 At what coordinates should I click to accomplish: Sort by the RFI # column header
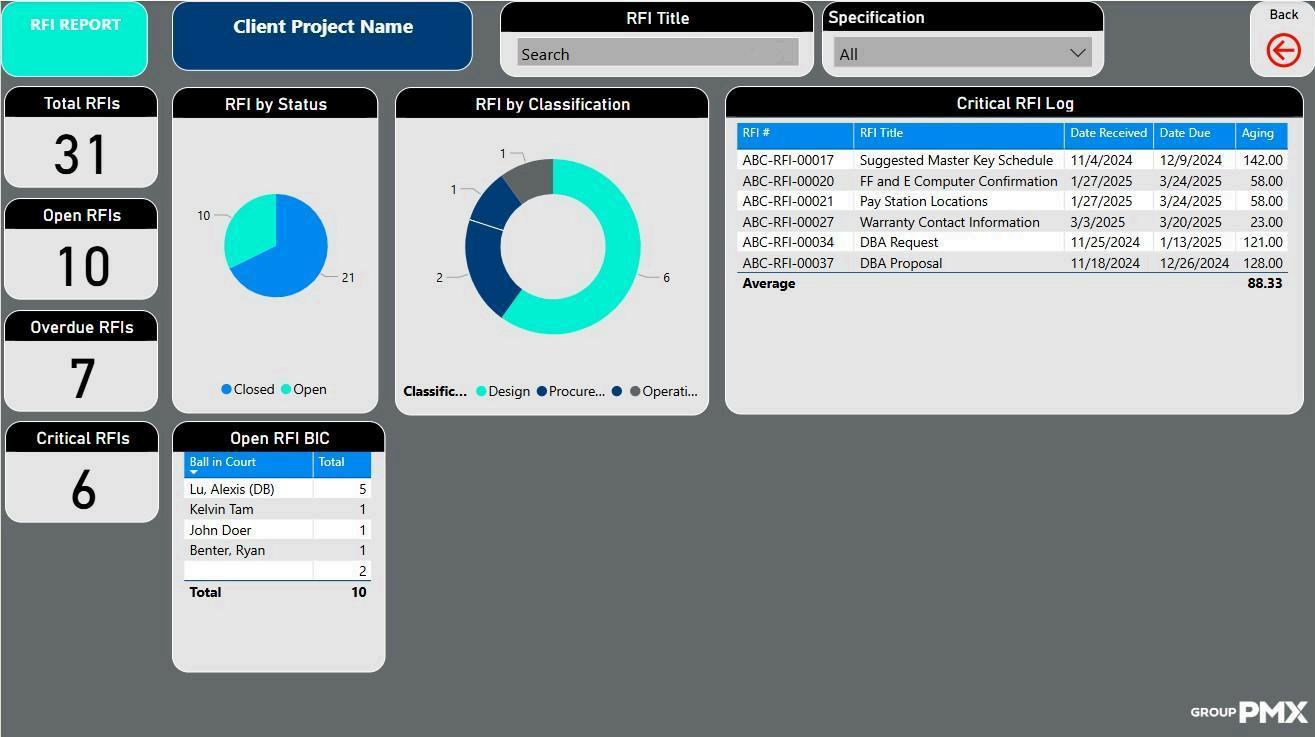(x=795, y=134)
